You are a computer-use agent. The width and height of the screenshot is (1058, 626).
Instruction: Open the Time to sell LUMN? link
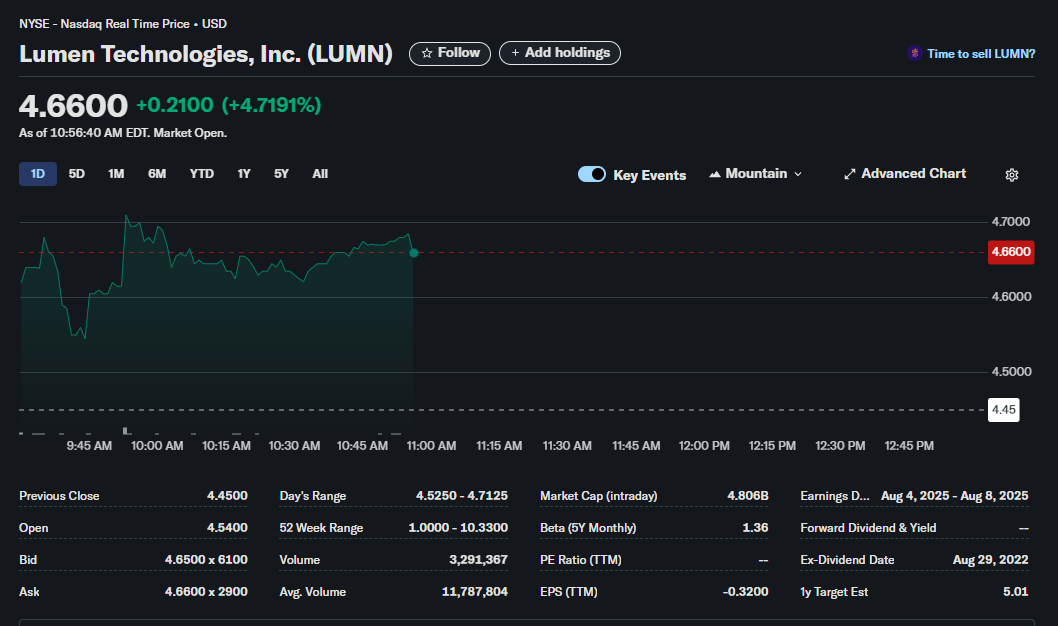[980, 54]
